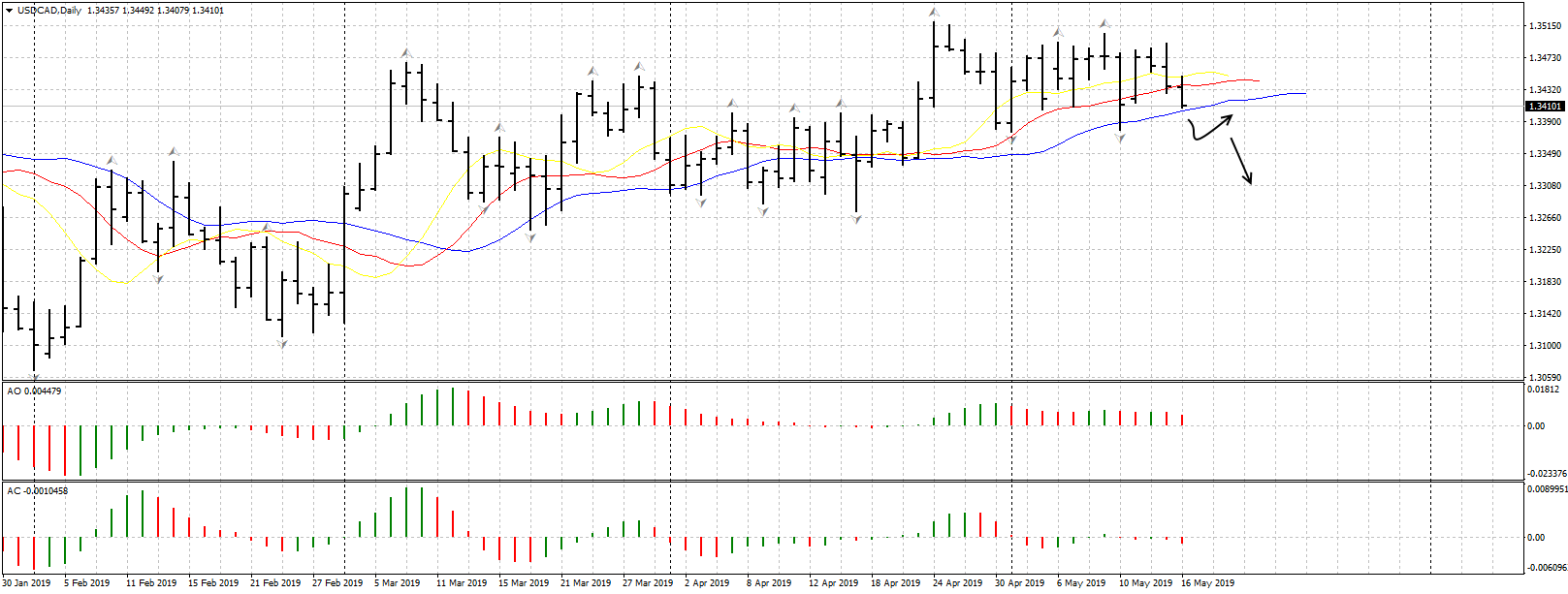Image resolution: width=1568 pixels, height=594 pixels.
Task: Click the 1.35150 price axis label
Action: 1543,26
